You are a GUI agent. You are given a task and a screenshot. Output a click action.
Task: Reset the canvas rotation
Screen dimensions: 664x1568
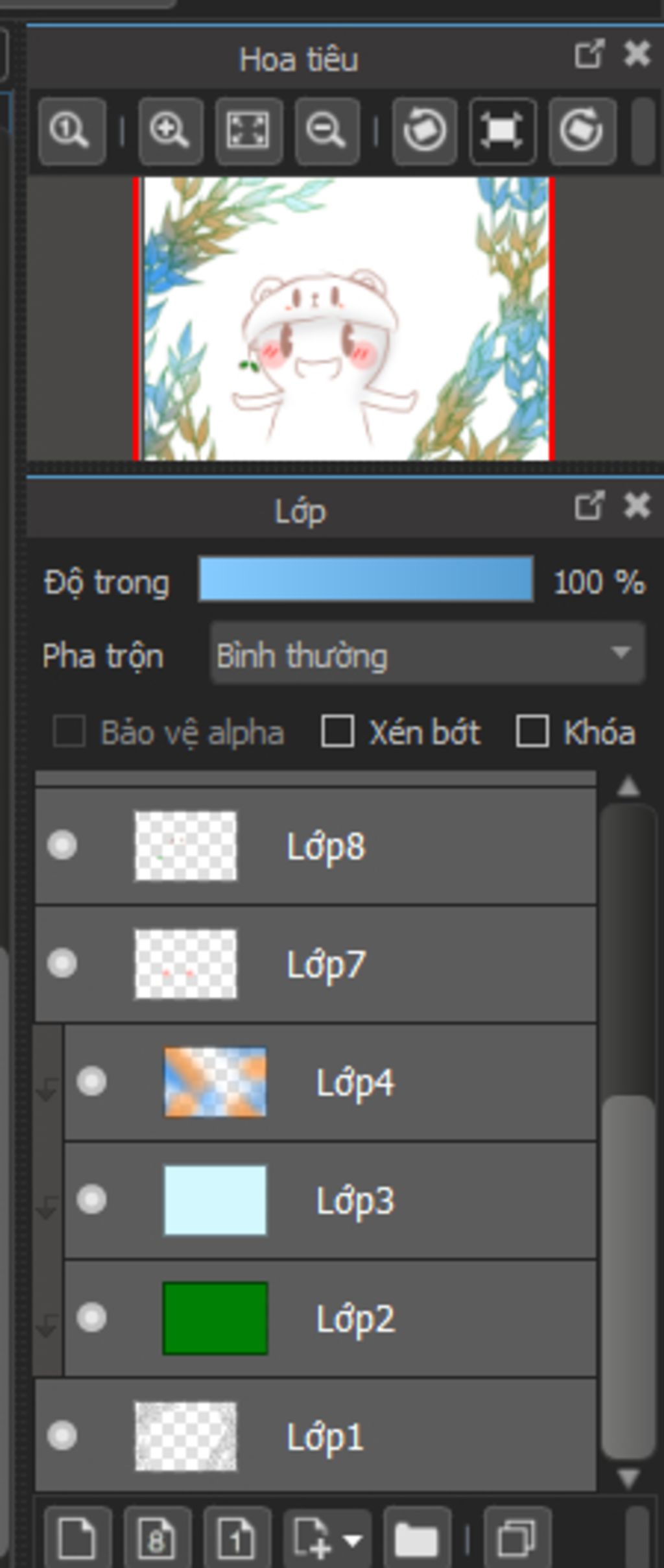[503, 131]
